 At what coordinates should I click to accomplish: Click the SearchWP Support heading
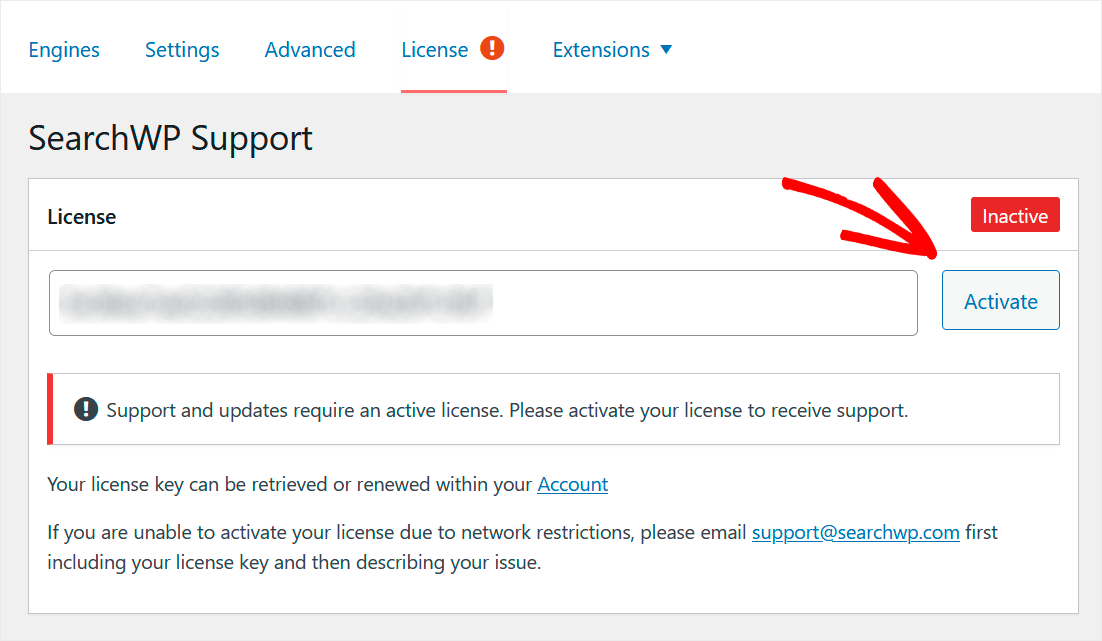170,138
